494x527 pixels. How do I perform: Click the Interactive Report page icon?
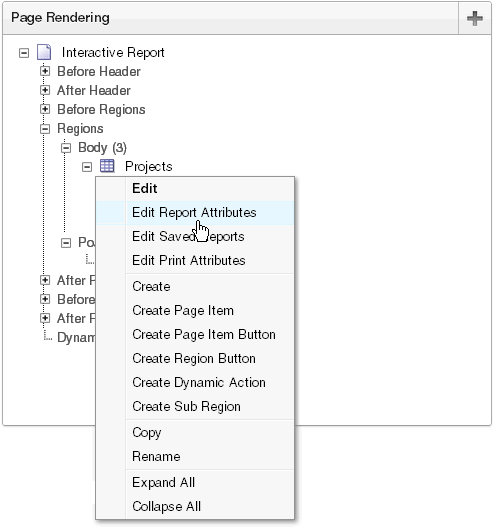click(44, 52)
